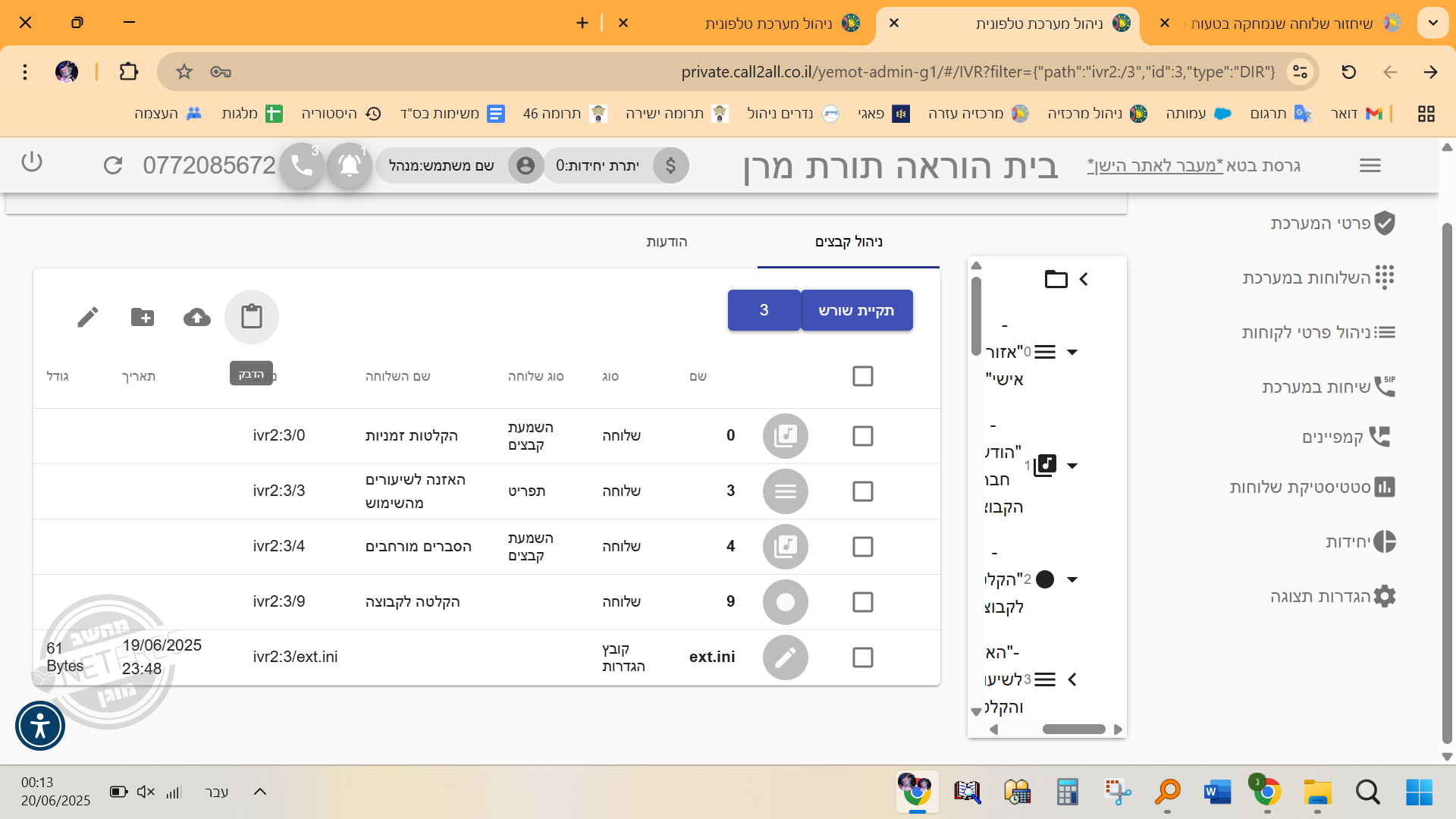The width and height of the screenshot is (1456, 819).
Task: Expand tree item 0 dropdown arrow
Action: click(x=1072, y=352)
